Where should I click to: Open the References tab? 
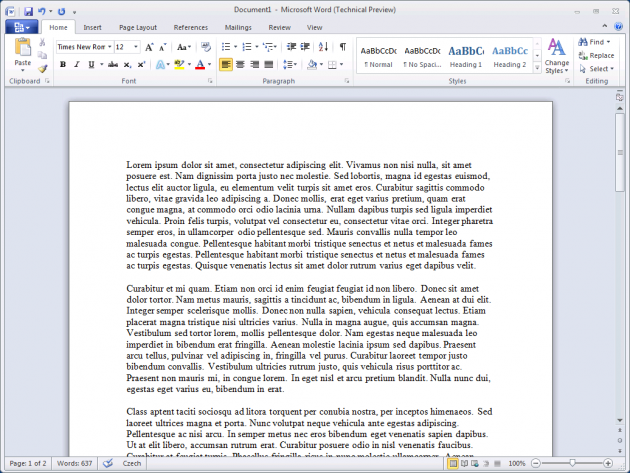191,27
